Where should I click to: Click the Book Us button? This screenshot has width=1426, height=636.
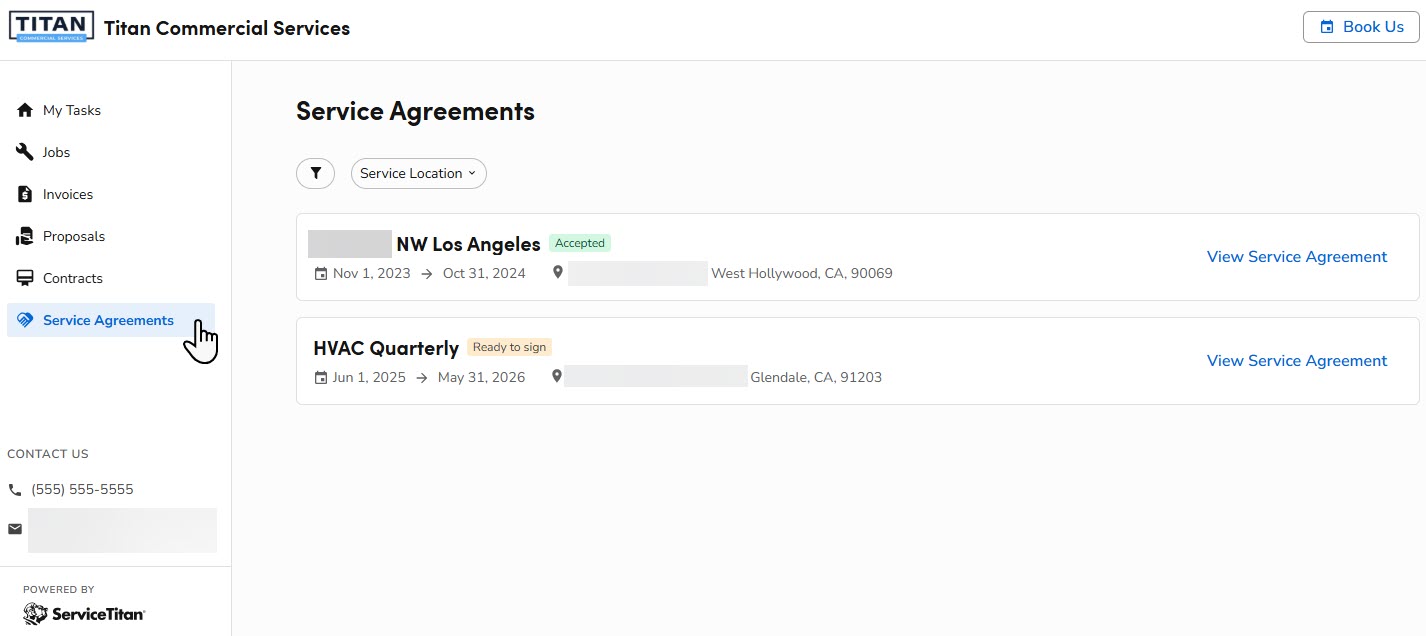coord(1361,27)
